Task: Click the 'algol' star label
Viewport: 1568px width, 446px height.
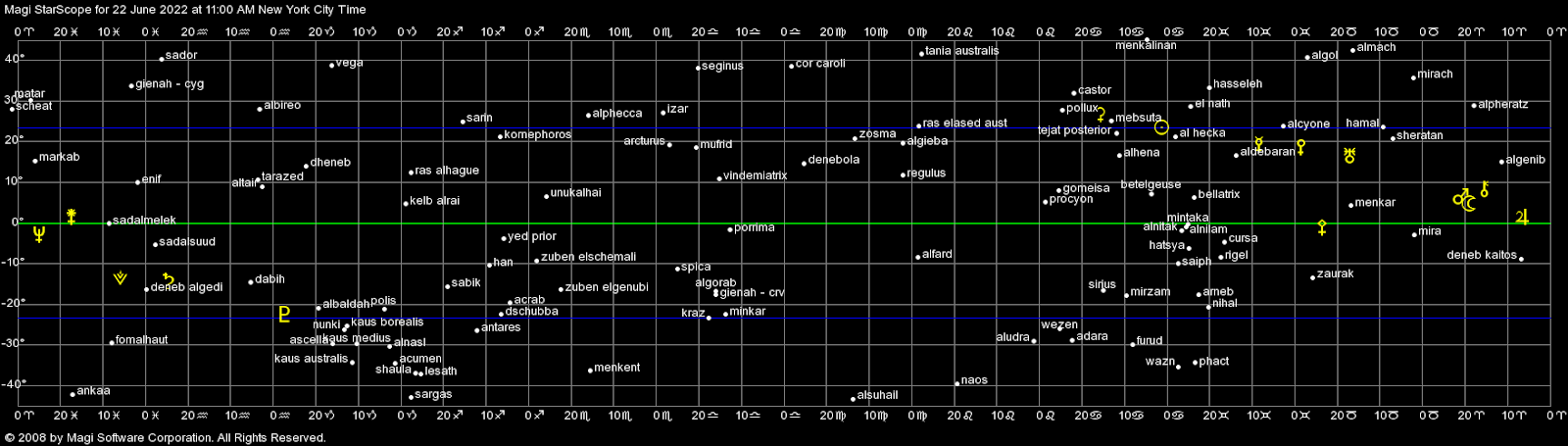Action: (x=1324, y=56)
